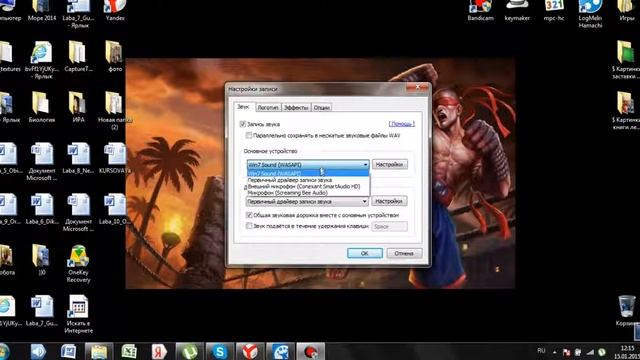Open the Yandex browser taskbar icon
The height and width of the screenshot is (360, 640).
250,351
